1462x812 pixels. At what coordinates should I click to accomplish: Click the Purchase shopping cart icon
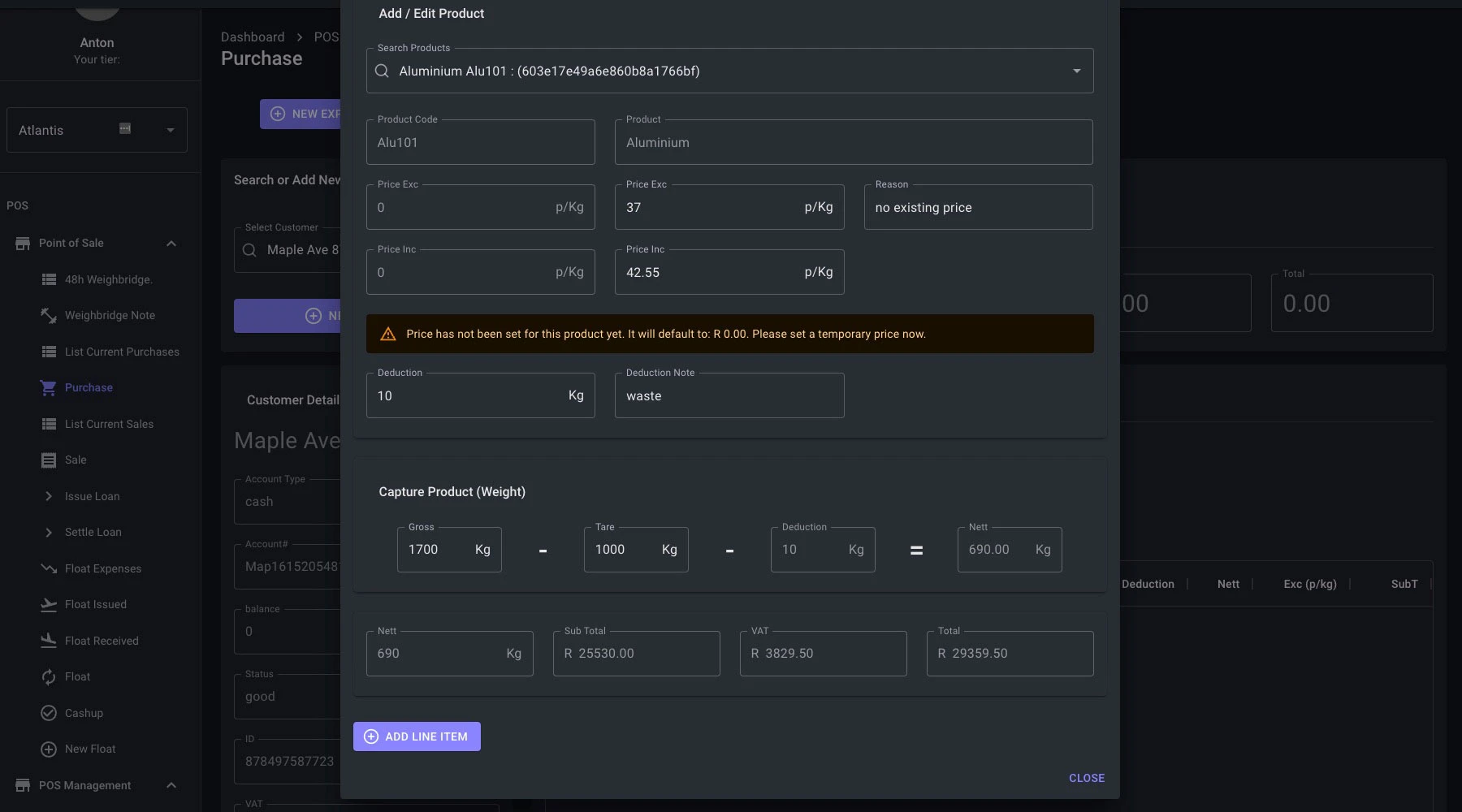pos(49,387)
